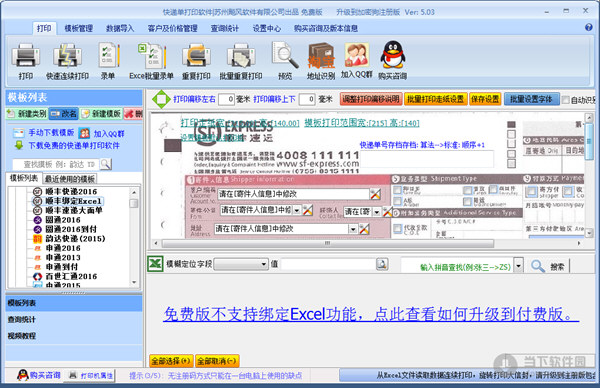600x388 pixels.
Task: Click the 查找模板 search field
Action: (x=56, y=164)
